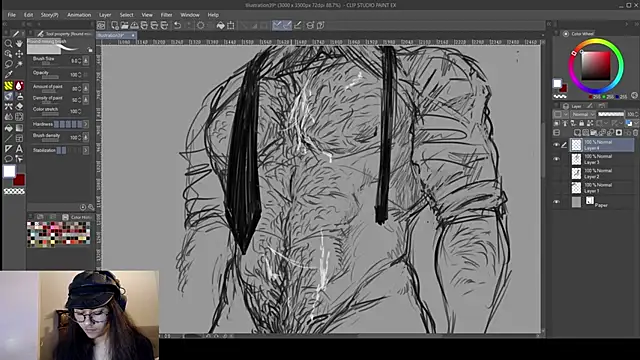Select the Frame border tool
640x360 pixels.
(x=19, y=138)
